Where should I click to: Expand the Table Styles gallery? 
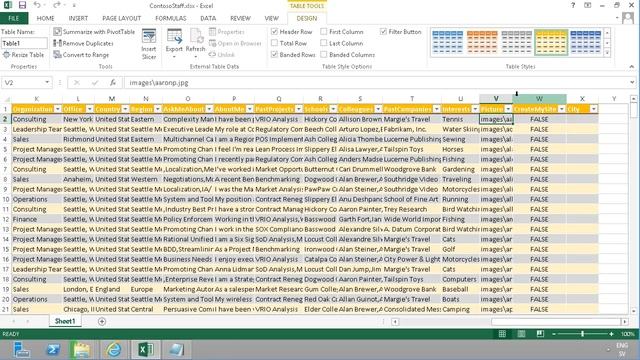tap(607, 53)
